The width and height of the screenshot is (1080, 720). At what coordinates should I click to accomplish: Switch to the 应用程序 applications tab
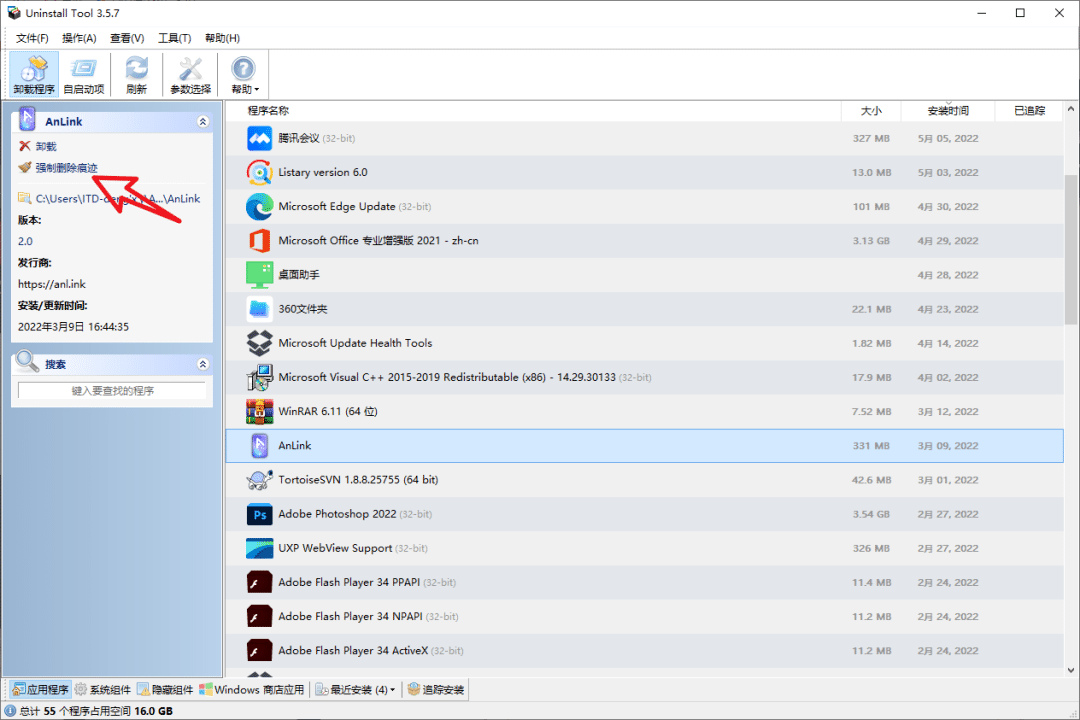(40, 690)
